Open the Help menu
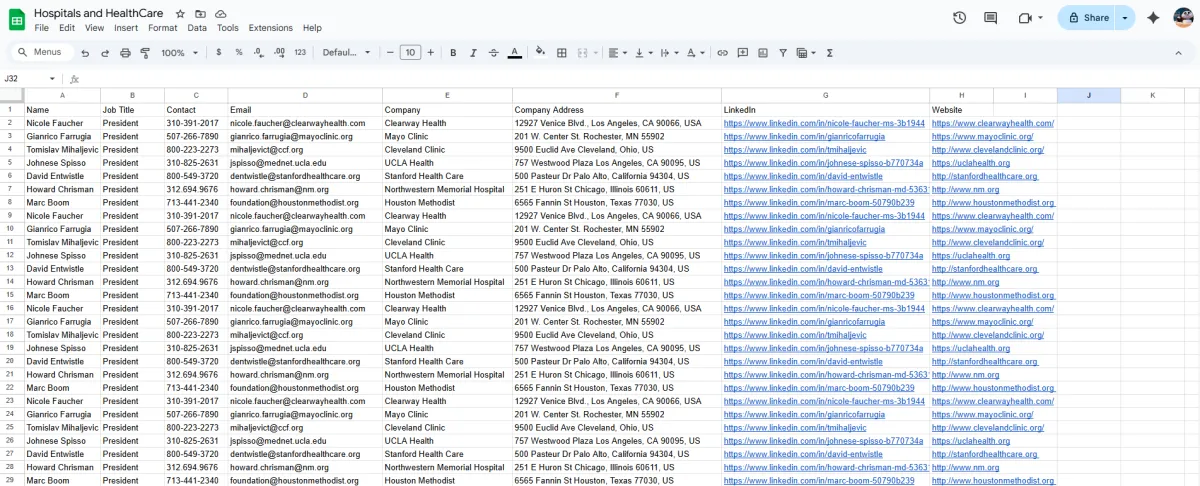1200x486 pixels. click(x=312, y=28)
